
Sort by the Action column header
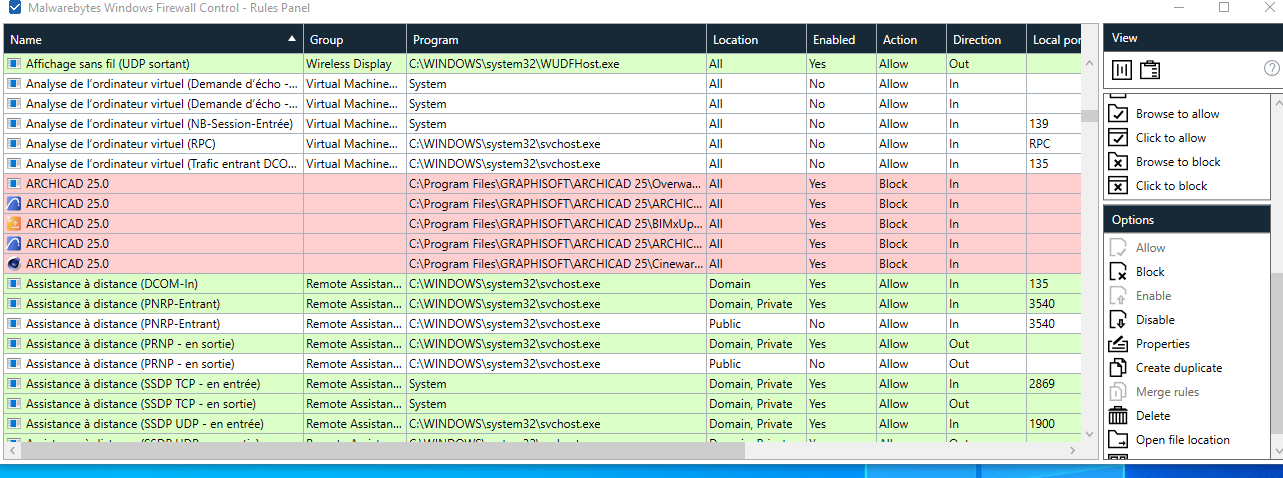pyautogui.click(x=911, y=40)
